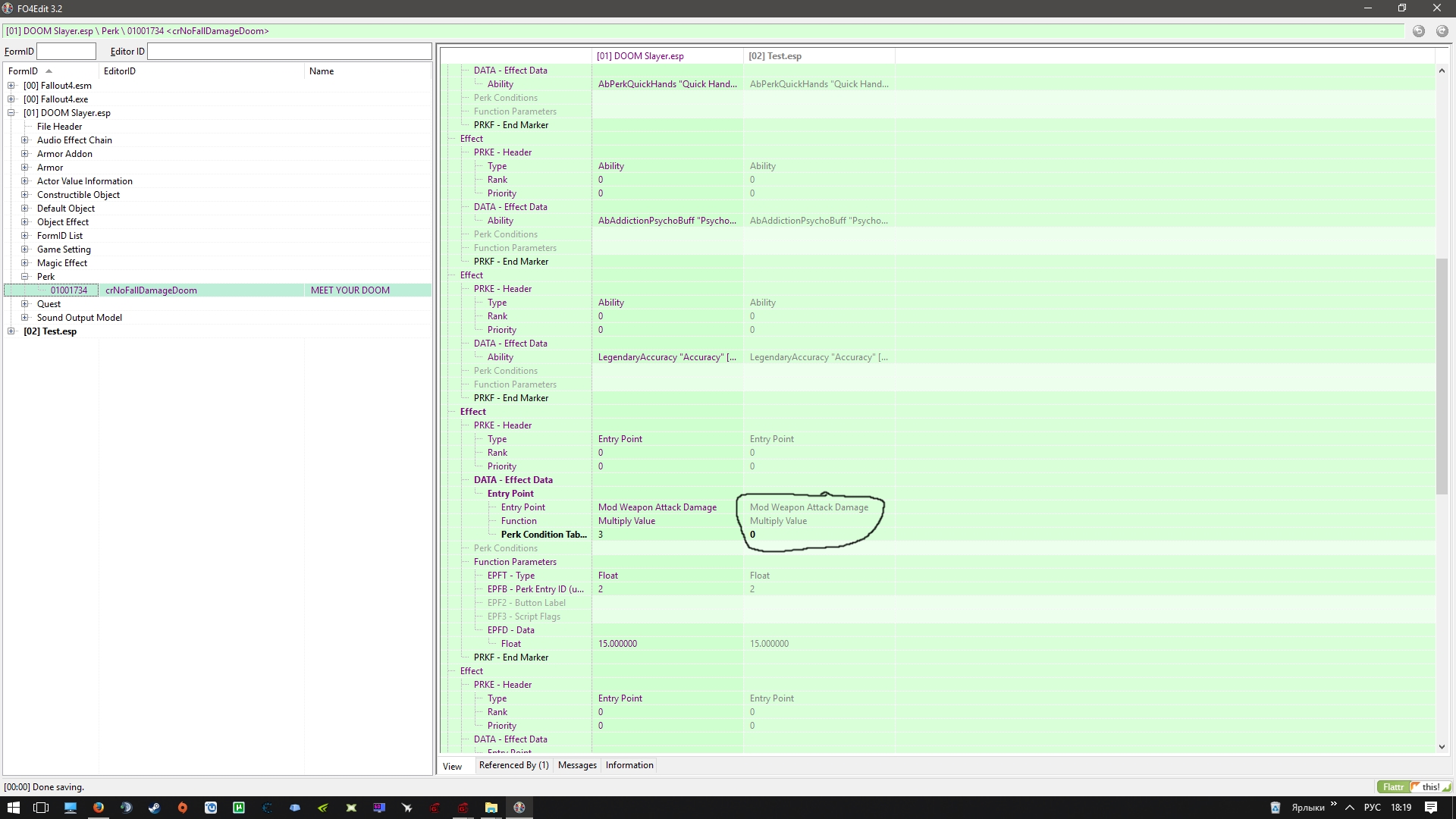Expand the Quest group

point(25,304)
